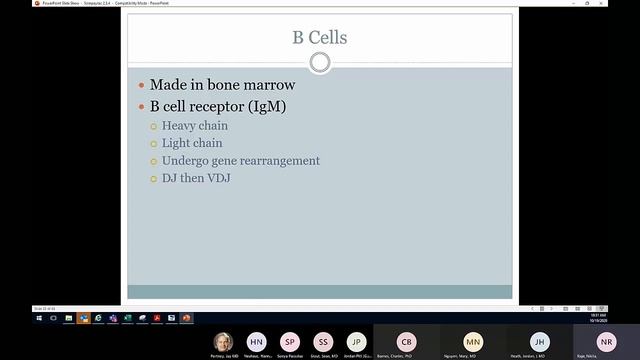Viewport: 640px width, 360px height.
Task: Select participant with the photo avatar
Action: pyautogui.click(x=223, y=342)
